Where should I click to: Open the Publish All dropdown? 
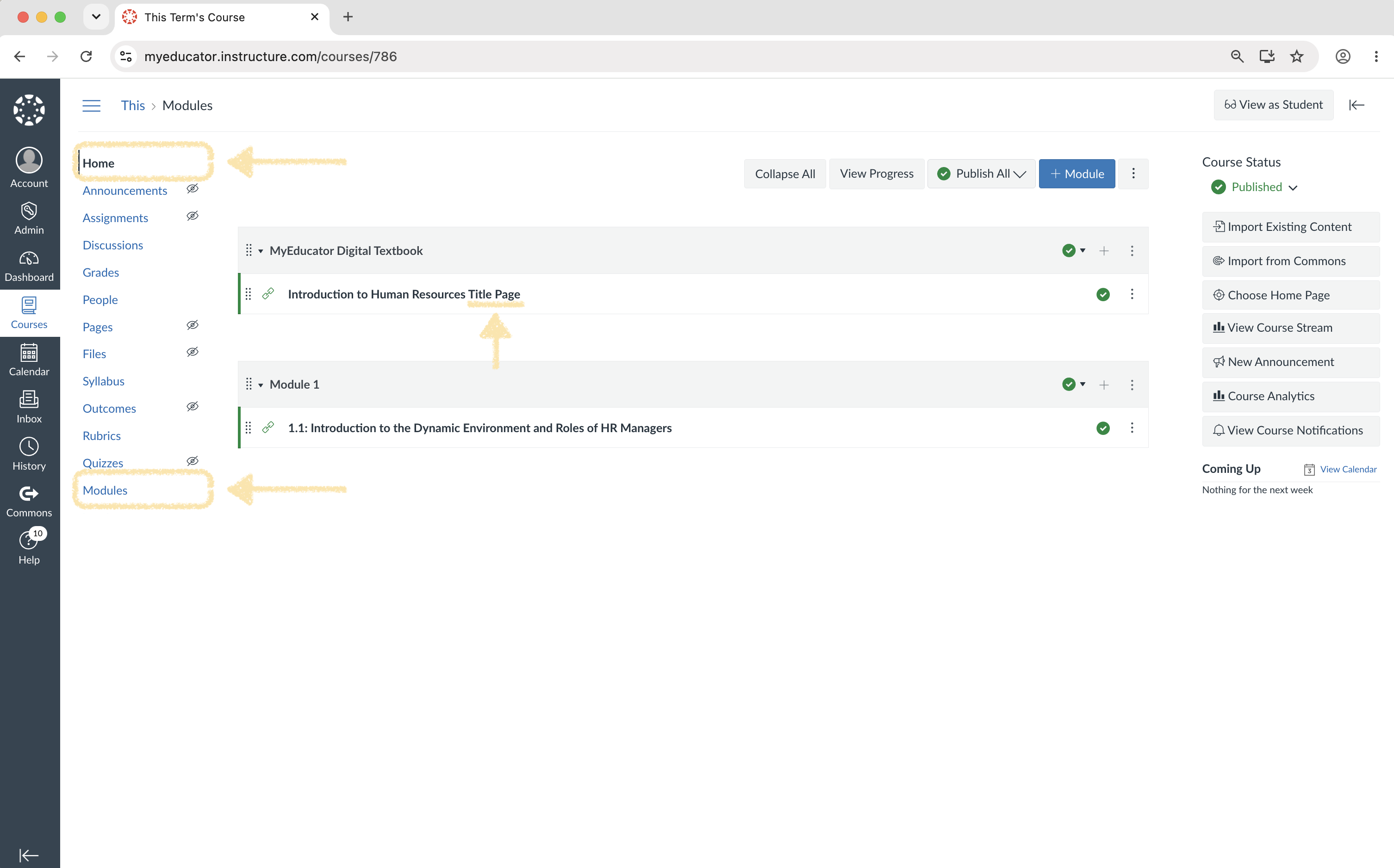981,174
